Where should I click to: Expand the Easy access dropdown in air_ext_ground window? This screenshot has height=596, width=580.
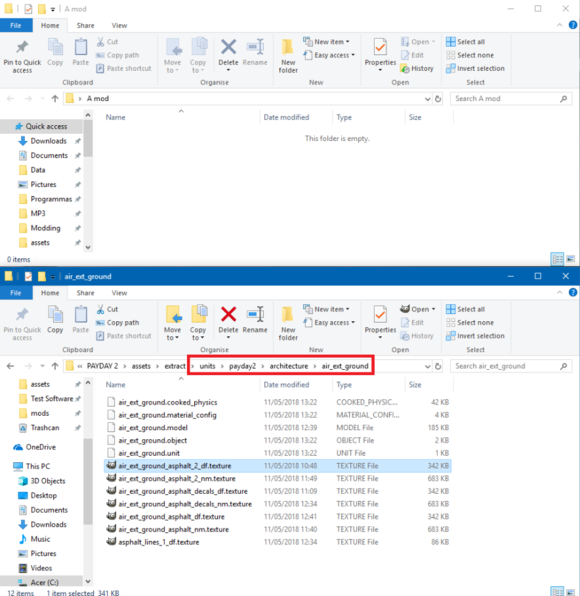[x=329, y=323]
